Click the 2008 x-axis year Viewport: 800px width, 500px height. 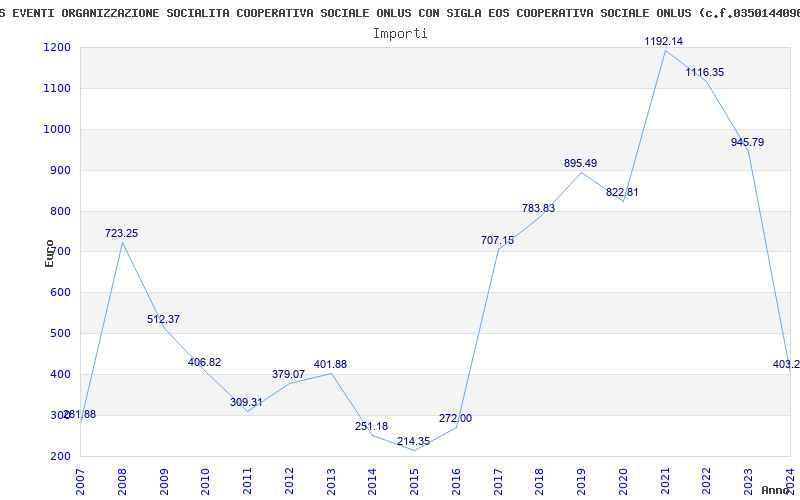(122, 482)
